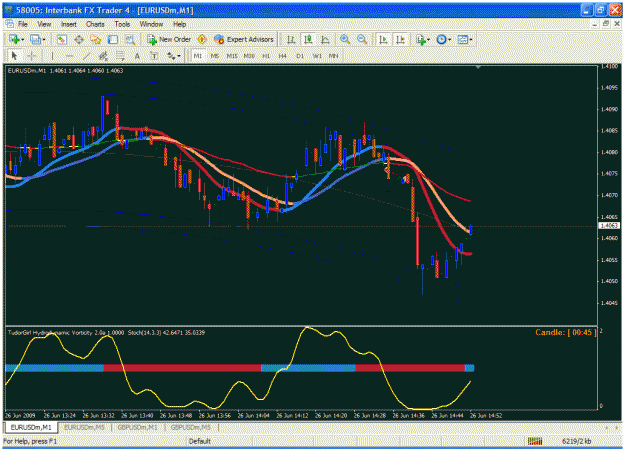Toggle the Expert Advisors button

click(244, 39)
